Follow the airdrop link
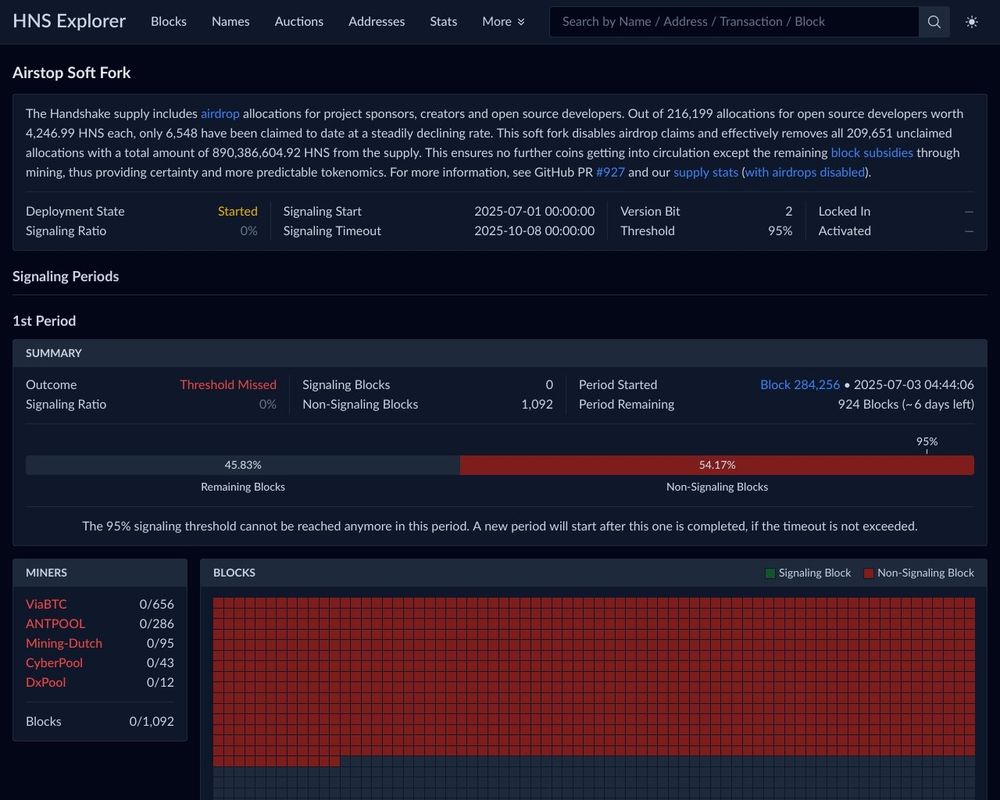 click(220, 114)
